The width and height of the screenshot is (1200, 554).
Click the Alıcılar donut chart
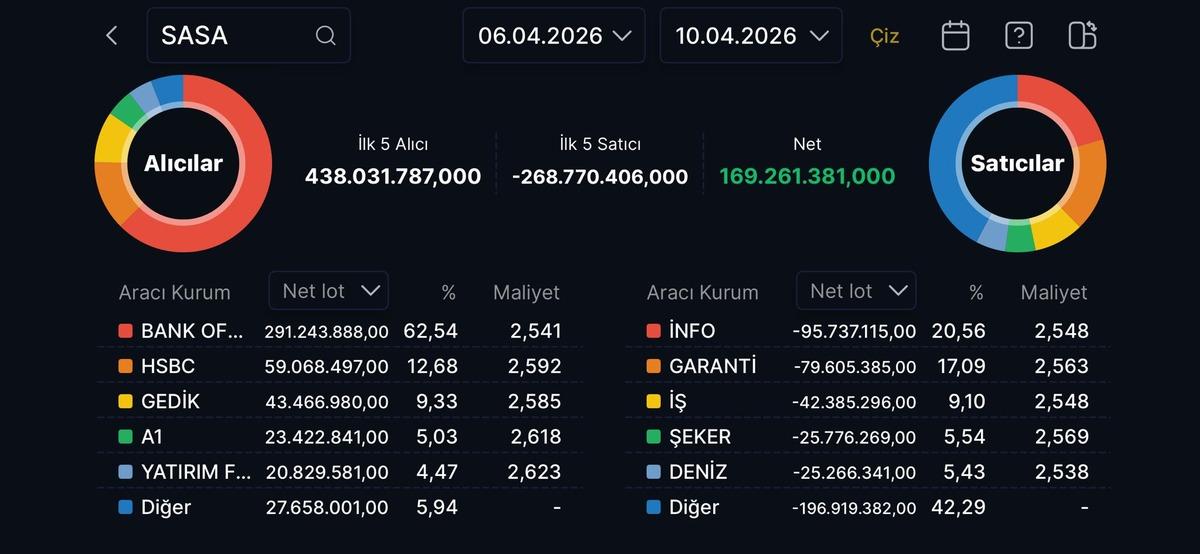coord(183,163)
